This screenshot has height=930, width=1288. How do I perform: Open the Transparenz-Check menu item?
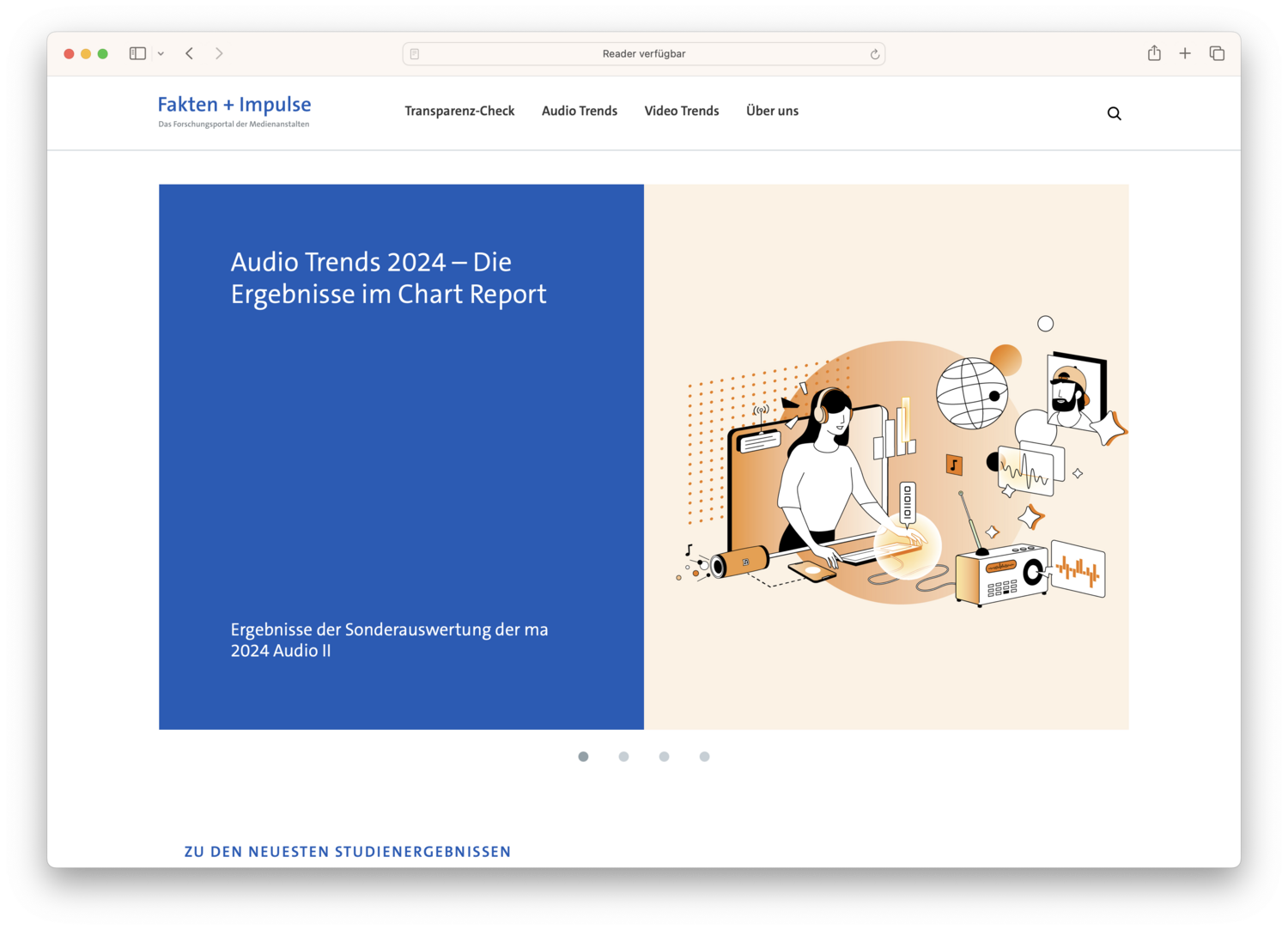click(x=459, y=111)
